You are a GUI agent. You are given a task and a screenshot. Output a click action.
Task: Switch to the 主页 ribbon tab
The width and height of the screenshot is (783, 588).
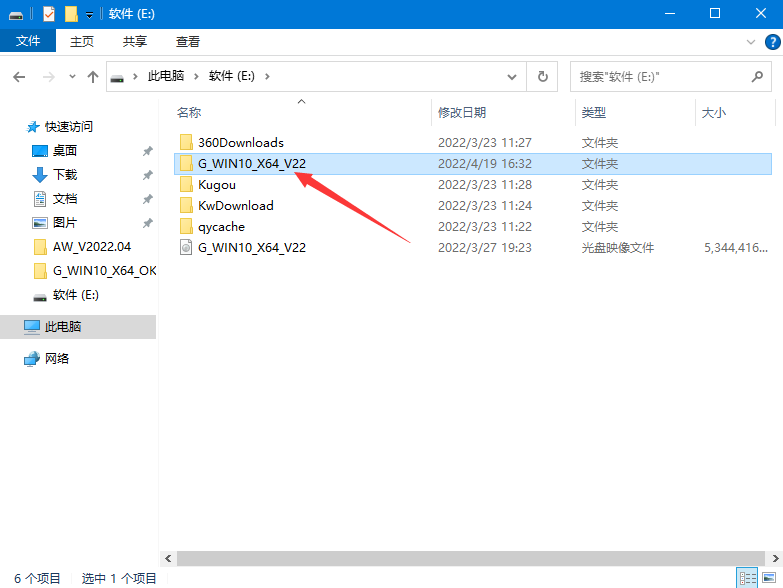pyautogui.click(x=82, y=41)
